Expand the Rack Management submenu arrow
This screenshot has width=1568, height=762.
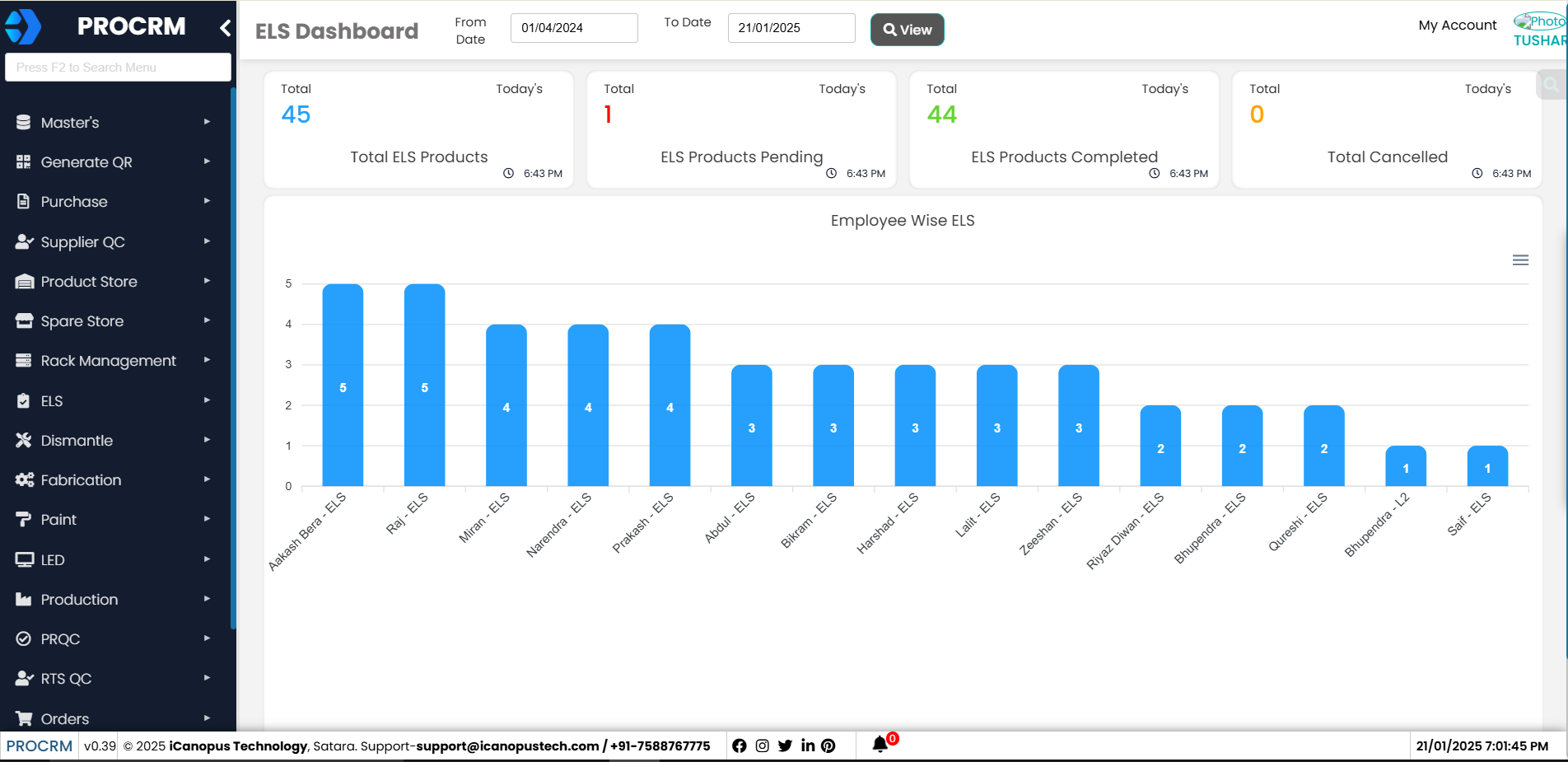pyautogui.click(x=207, y=360)
